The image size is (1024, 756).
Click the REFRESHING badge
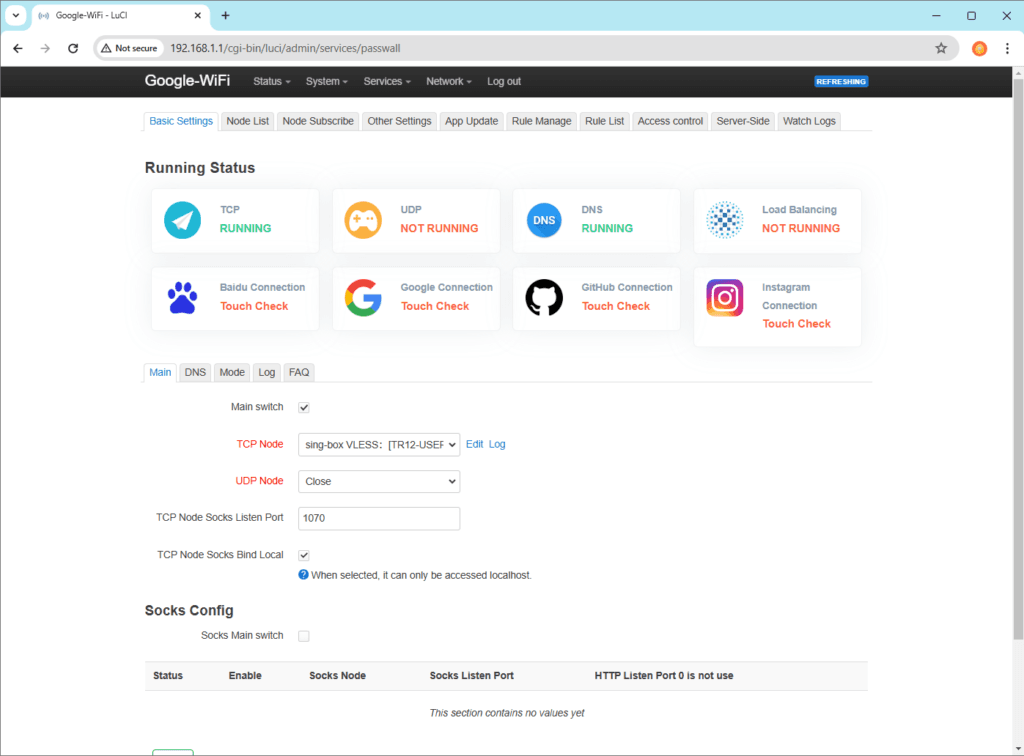(841, 82)
